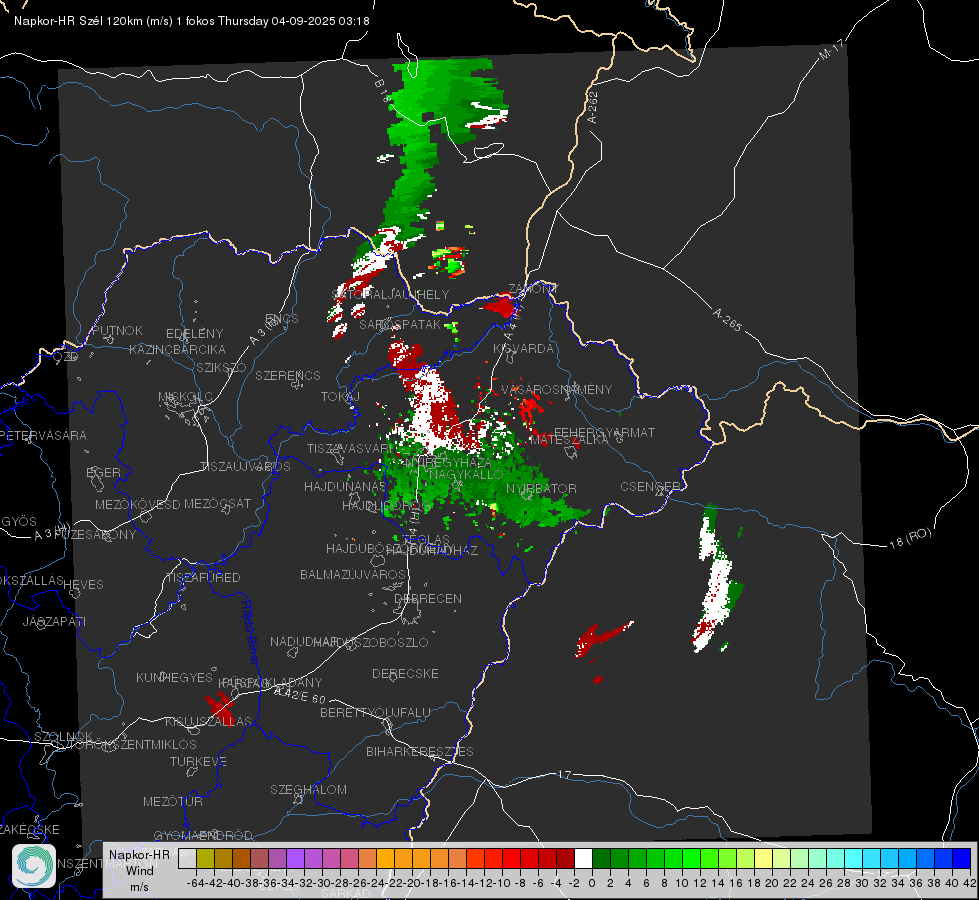Click the A-265 road label

727,319
